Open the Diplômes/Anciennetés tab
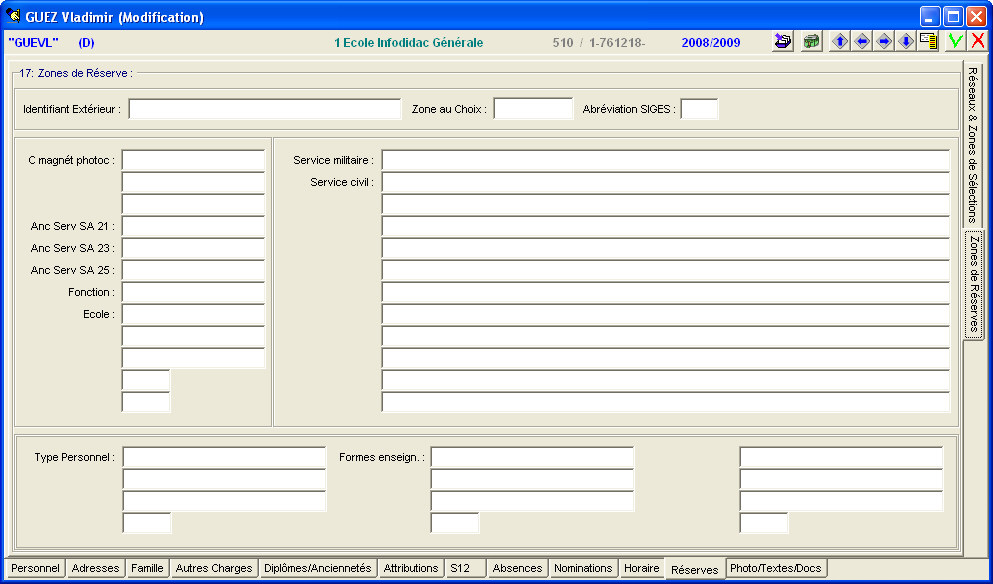This screenshot has height=584, width=993. click(318, 568)
